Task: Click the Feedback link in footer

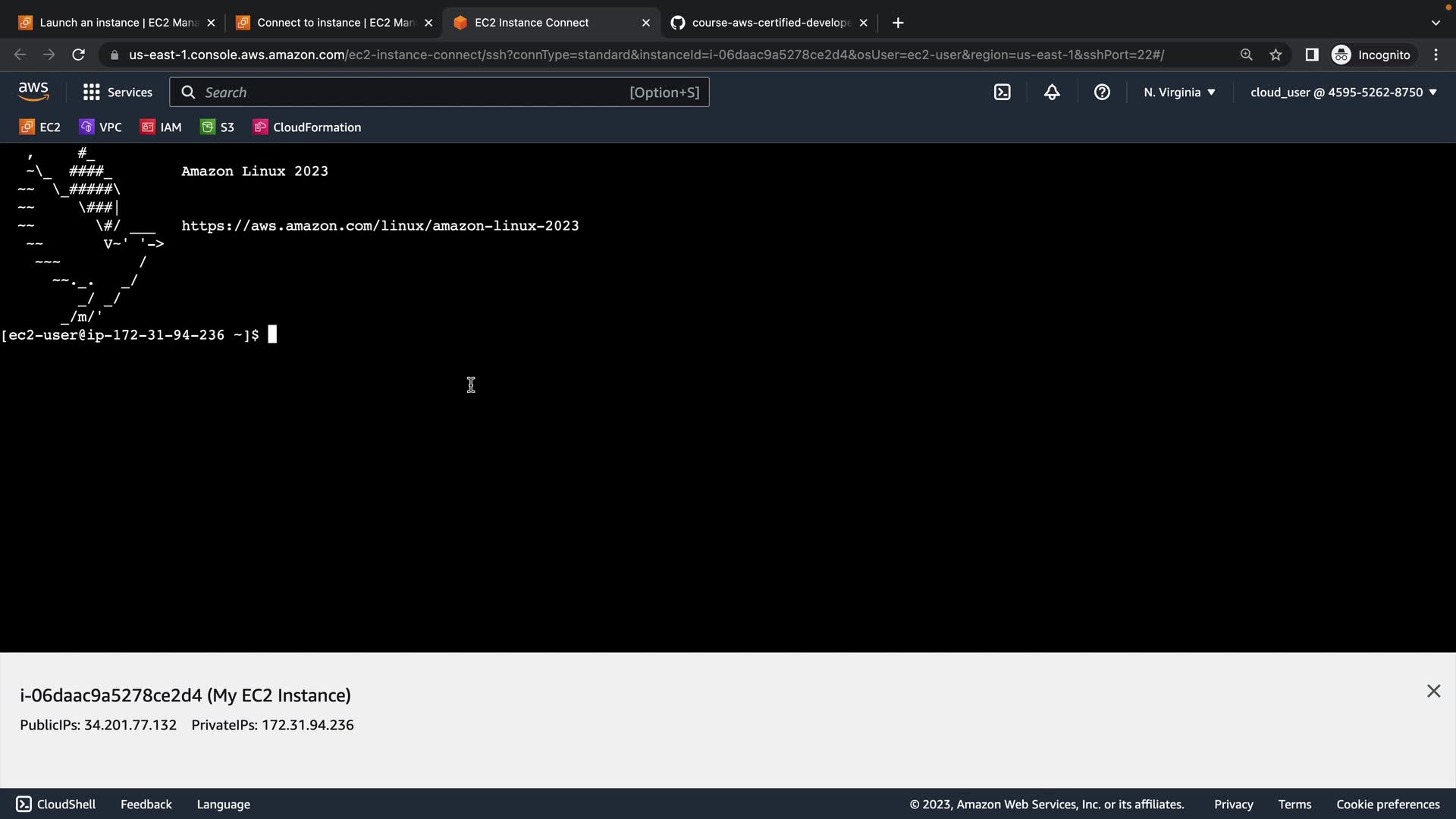Action: (x=146, y=805)
